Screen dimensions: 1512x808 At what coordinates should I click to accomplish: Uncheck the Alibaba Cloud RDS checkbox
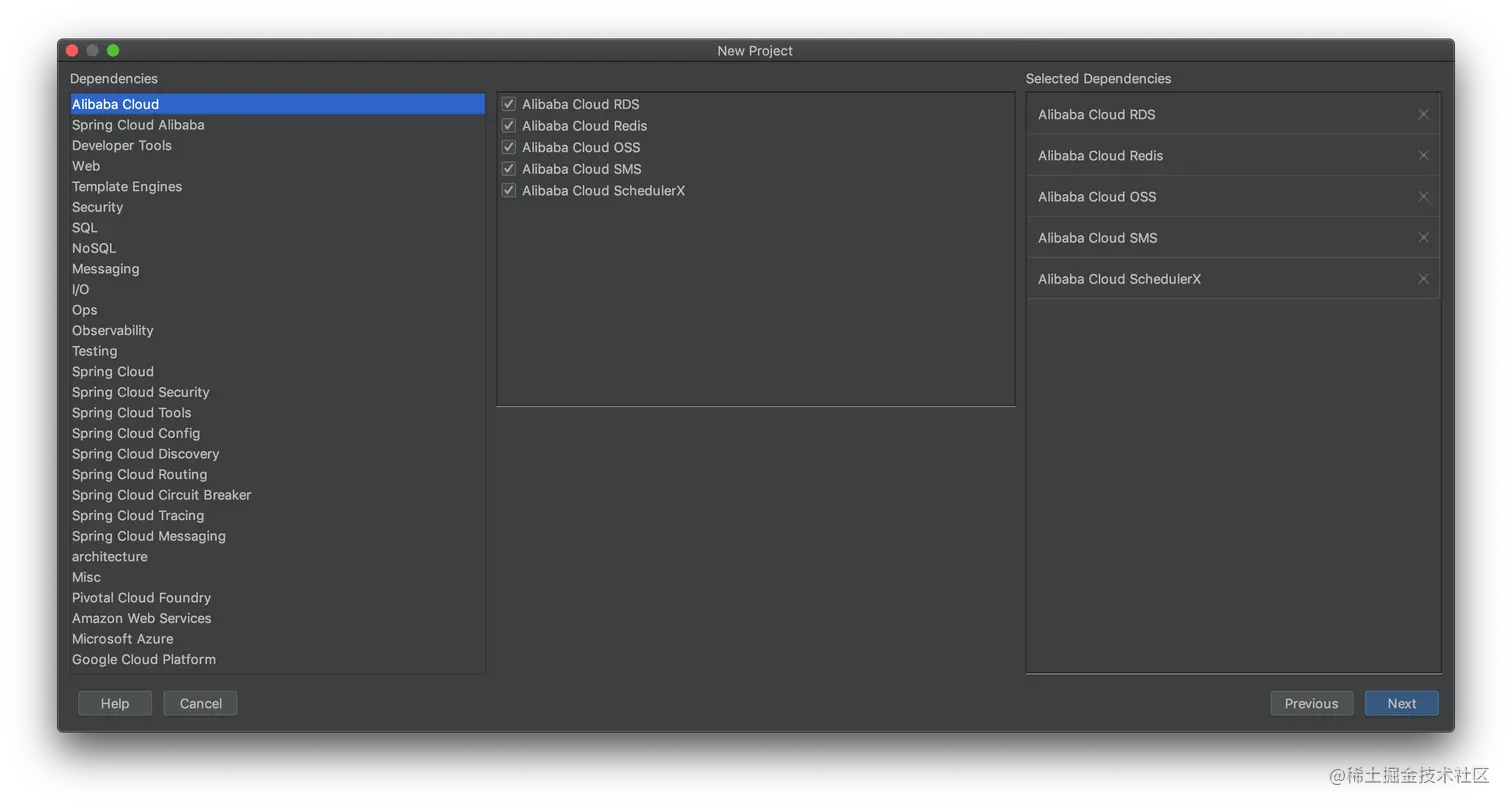[509, 104]
